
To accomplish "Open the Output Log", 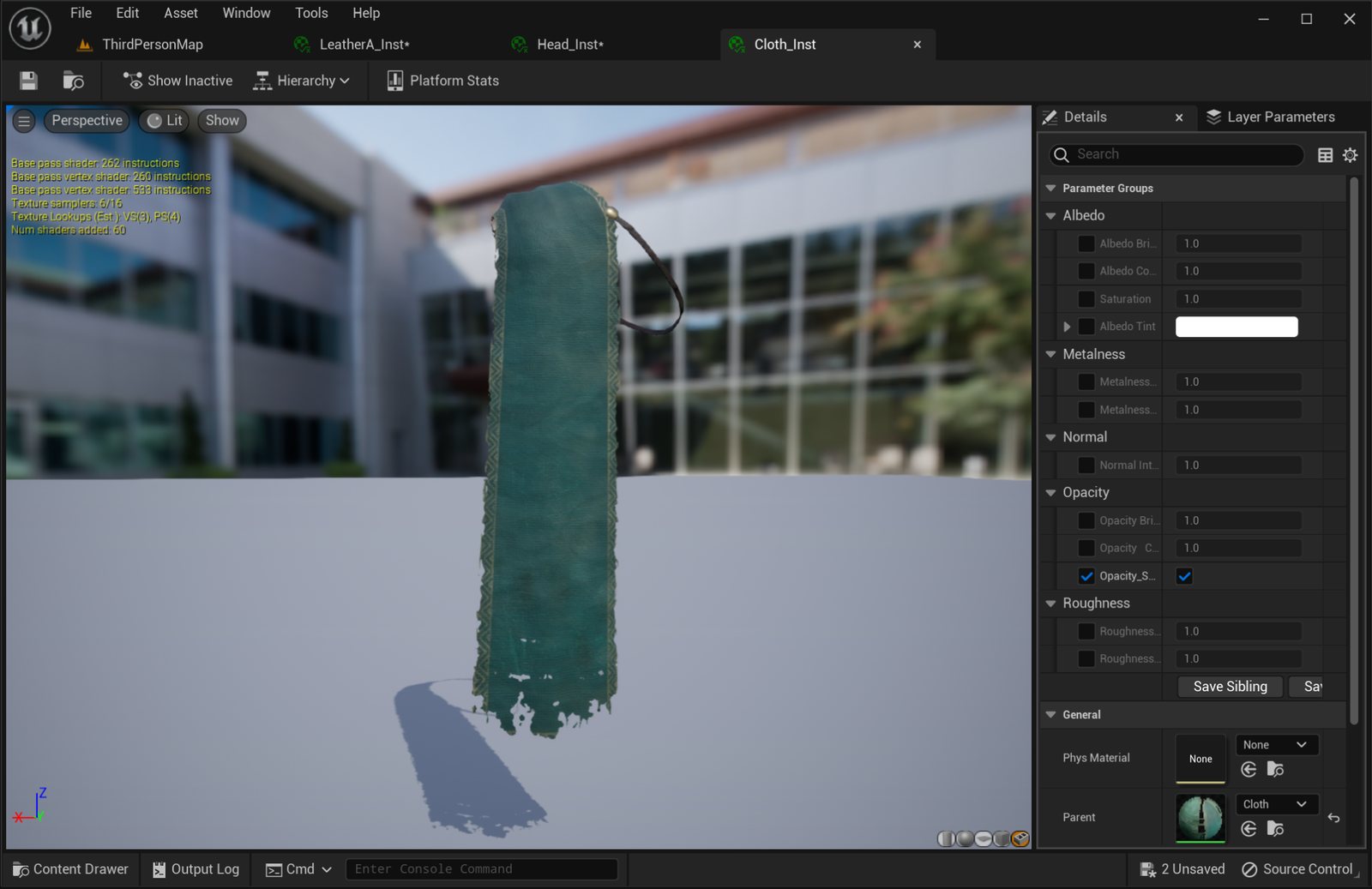I will click(196, 869).
